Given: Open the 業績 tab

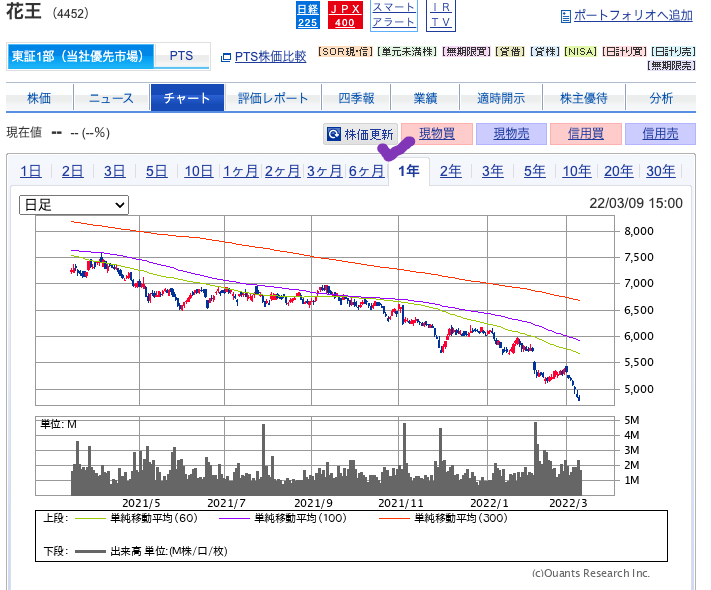Looking at the screenshot, I should point(425,98).
